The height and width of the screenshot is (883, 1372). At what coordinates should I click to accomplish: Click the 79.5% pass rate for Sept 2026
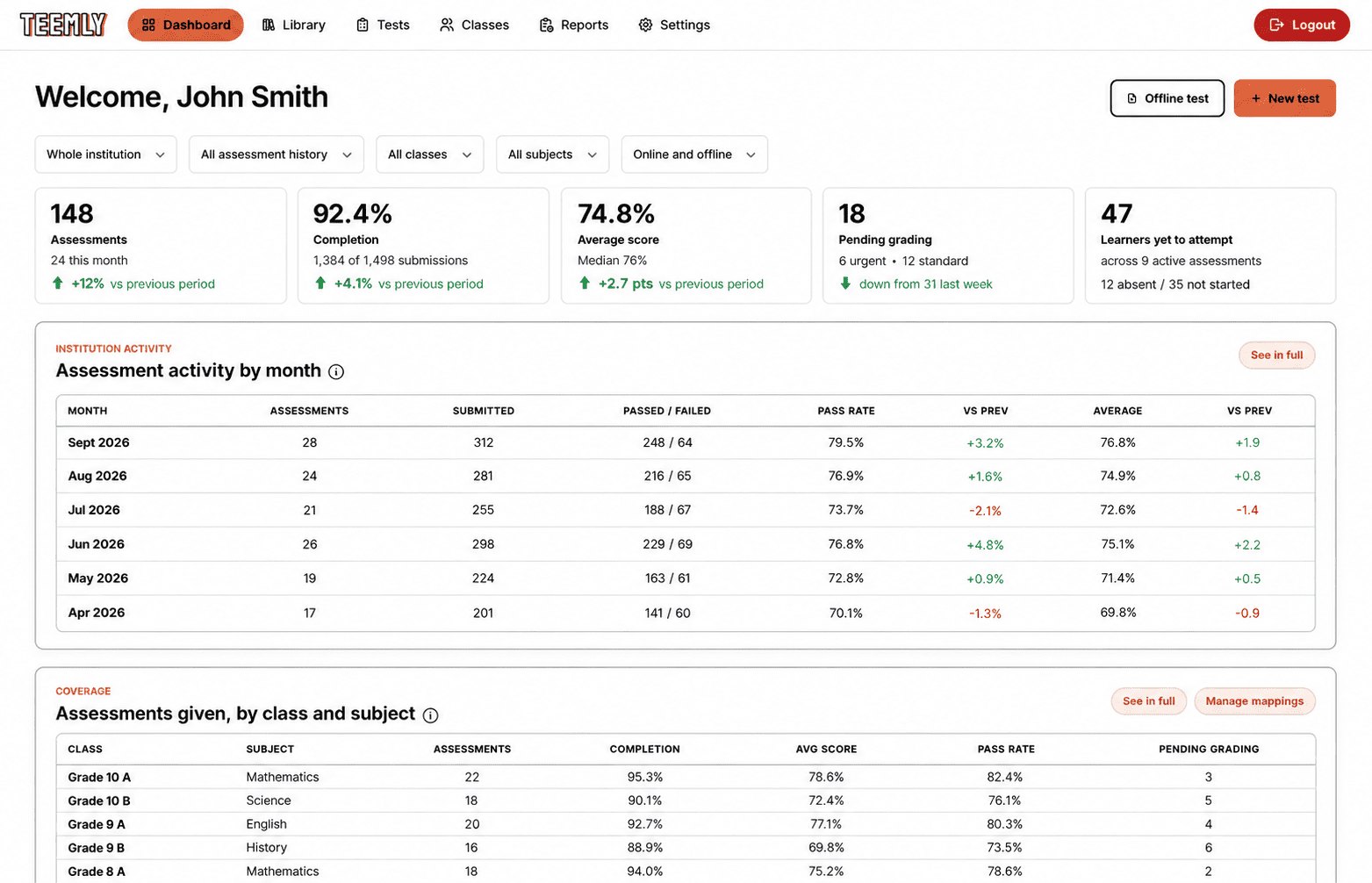(x=846, y=442)
